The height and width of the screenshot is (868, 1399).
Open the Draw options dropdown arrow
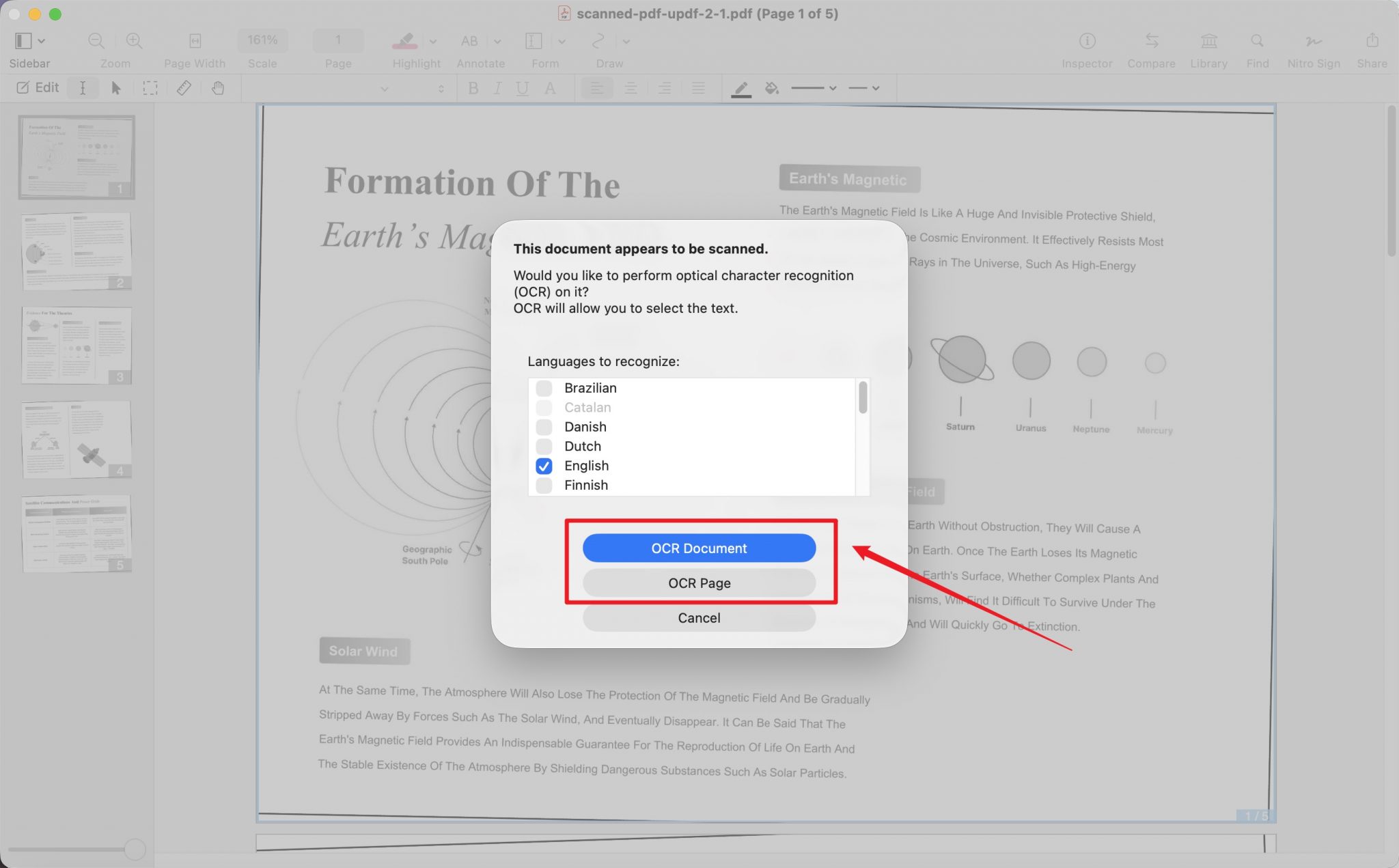pos(626,41)
